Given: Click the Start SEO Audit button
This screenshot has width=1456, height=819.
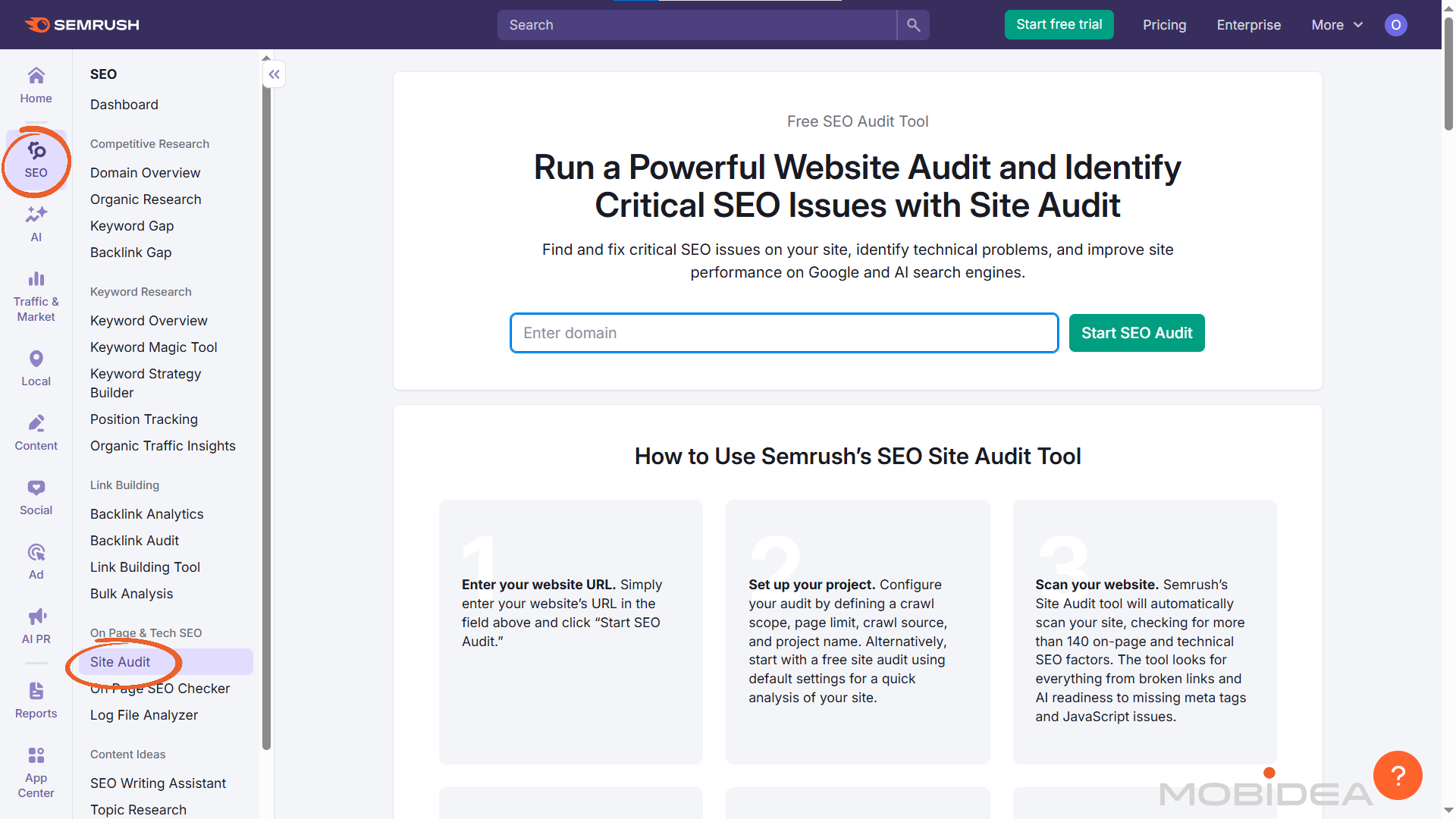Looking at the screenshot, I should pos(1136,332).
